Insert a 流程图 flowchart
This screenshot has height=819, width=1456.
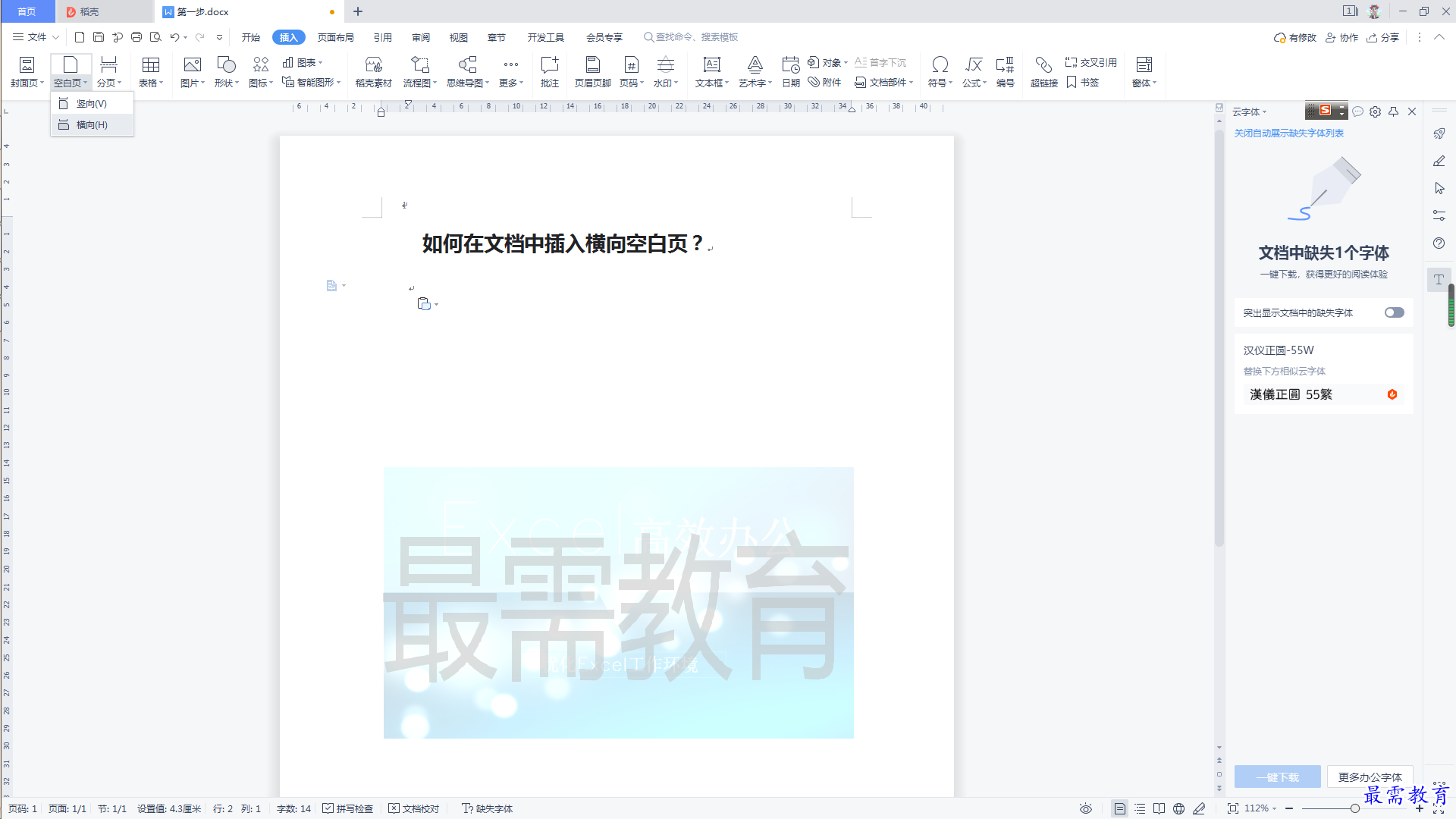(x=420, y=73)
